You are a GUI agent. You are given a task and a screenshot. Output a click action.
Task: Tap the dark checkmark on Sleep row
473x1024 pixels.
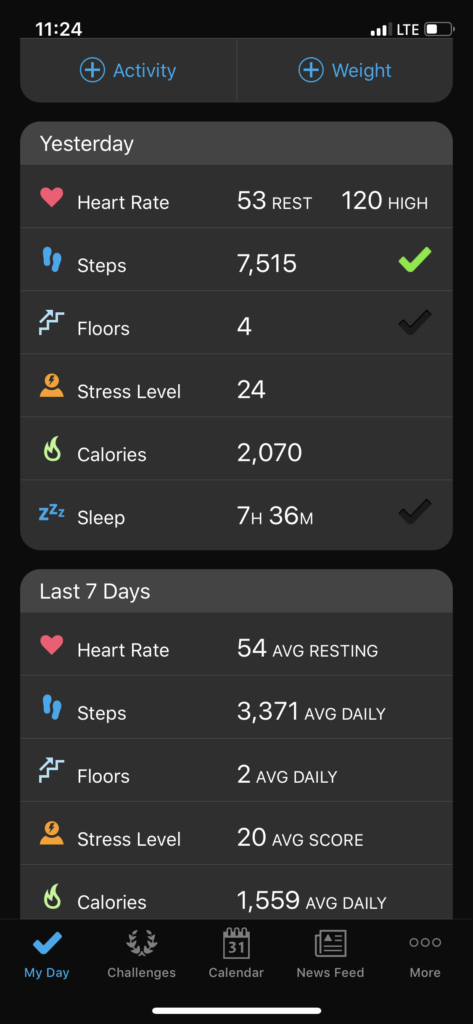pos(415,512)
